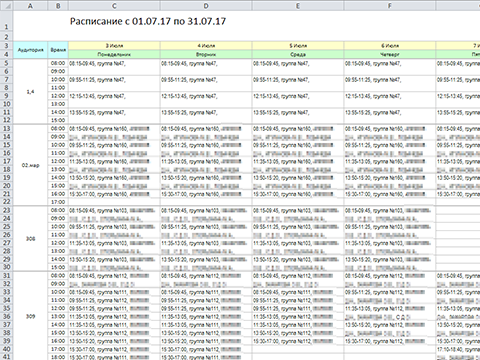Select the 'Четверг' weekday cell
480x360 pixels.
(390, 54)
